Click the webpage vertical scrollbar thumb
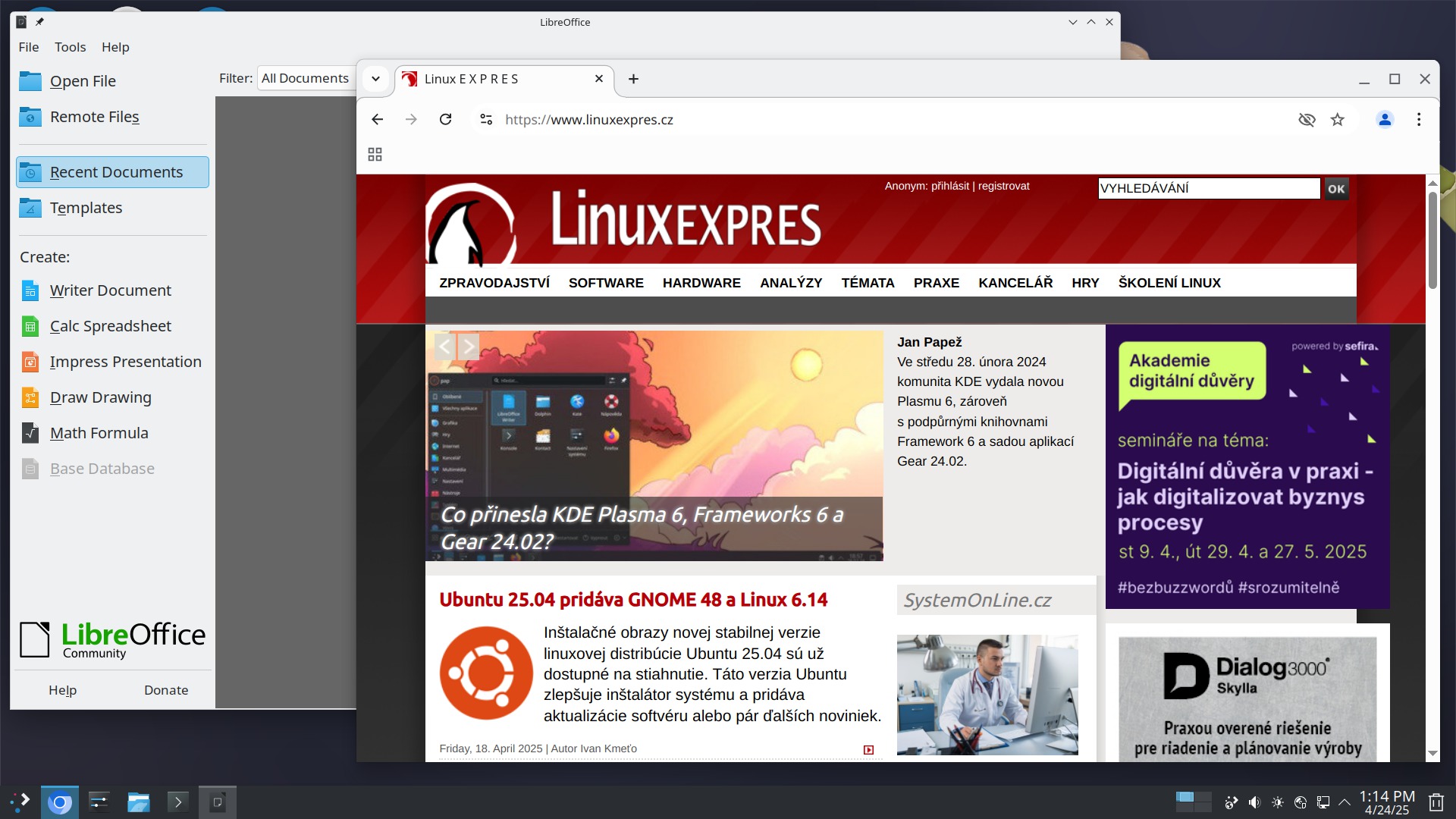 (x=1432, y=239)
